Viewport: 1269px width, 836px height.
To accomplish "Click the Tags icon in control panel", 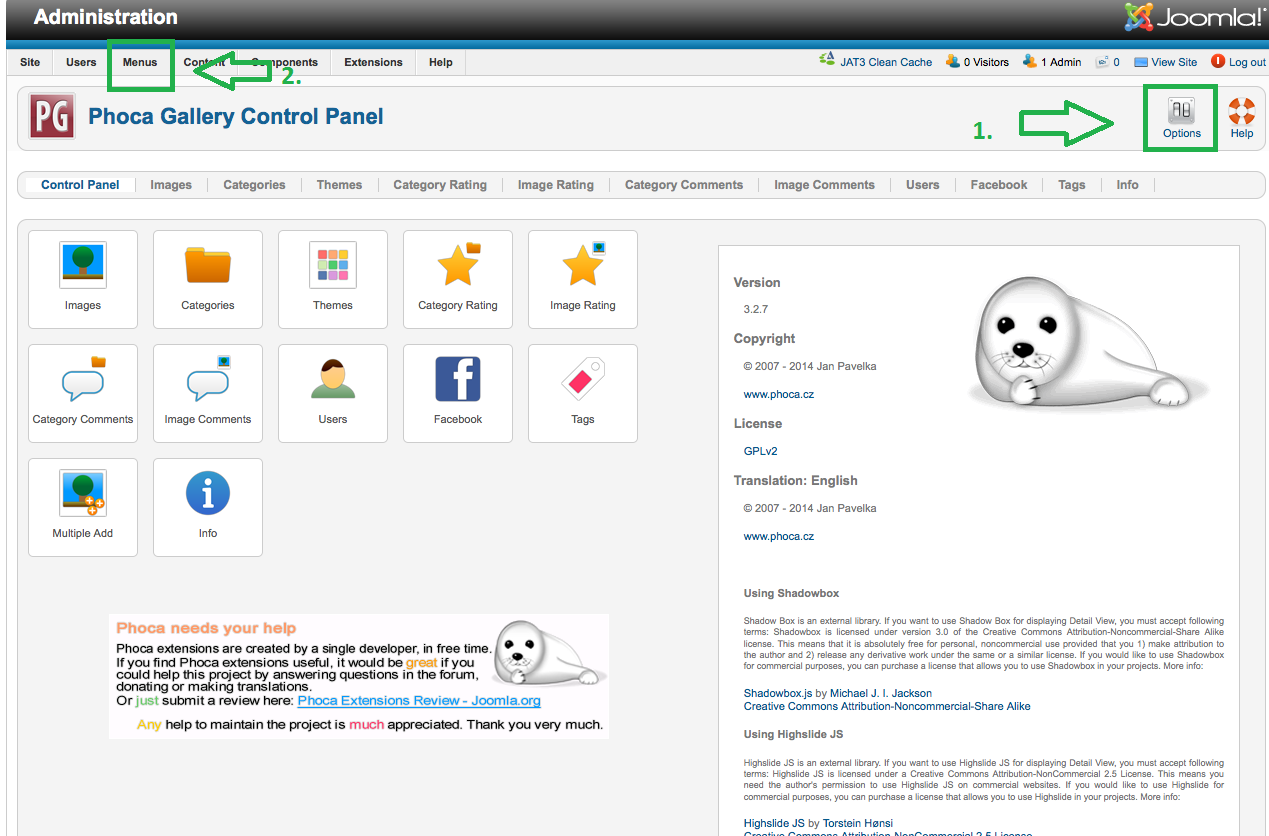I will pyautogui.click(x=583, y=381).
